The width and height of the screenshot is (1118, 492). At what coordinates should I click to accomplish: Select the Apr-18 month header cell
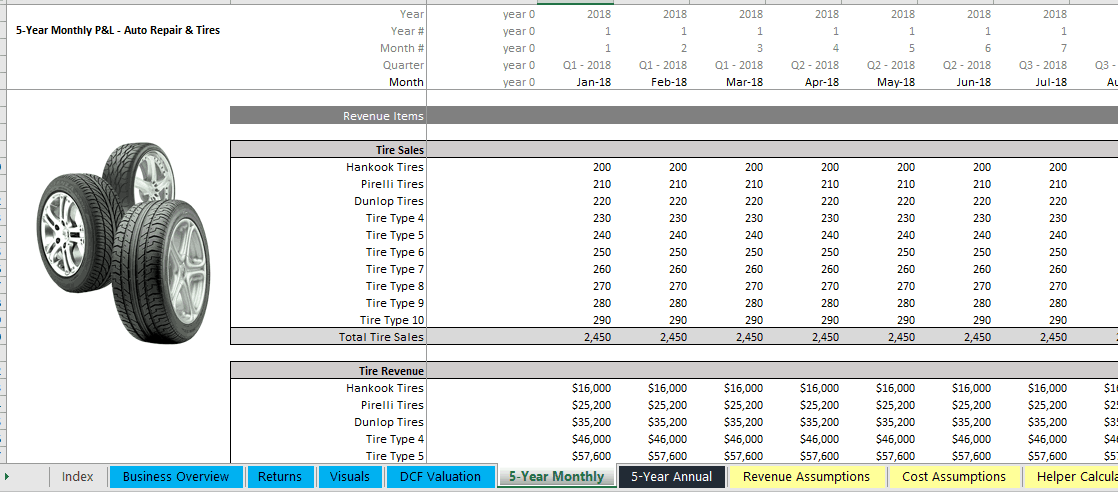(x=821, y=82)
